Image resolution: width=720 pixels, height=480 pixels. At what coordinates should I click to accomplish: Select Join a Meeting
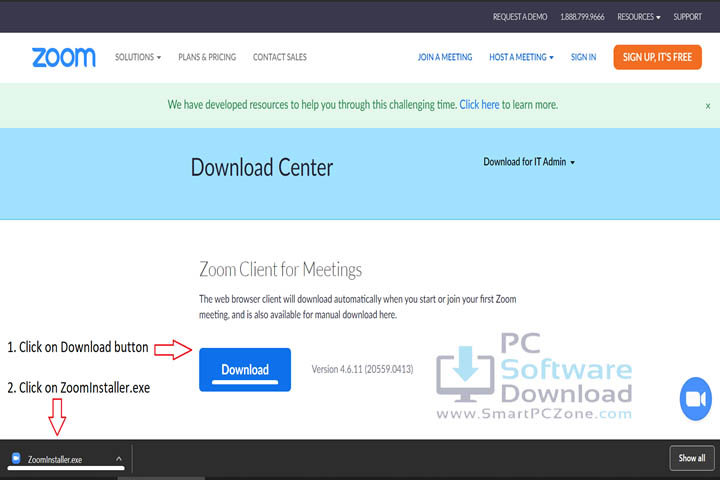[445, 57]
